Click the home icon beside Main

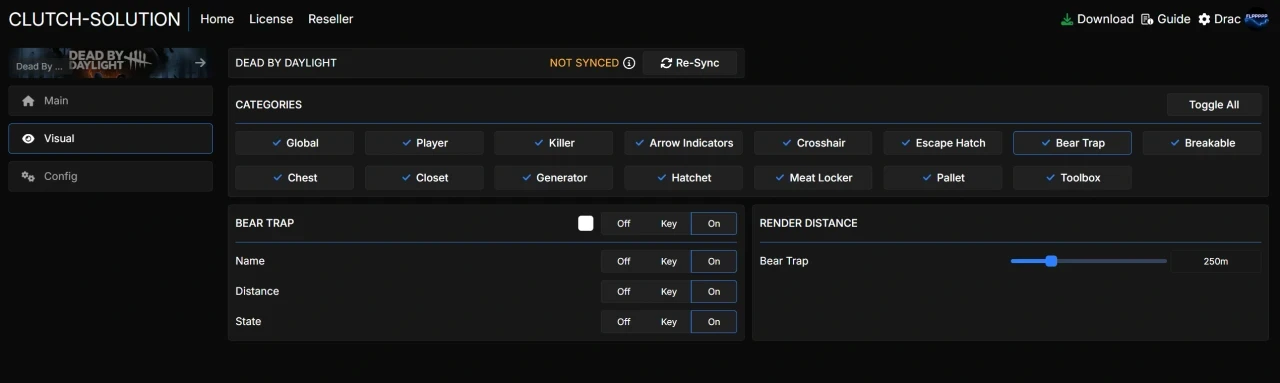28,101
